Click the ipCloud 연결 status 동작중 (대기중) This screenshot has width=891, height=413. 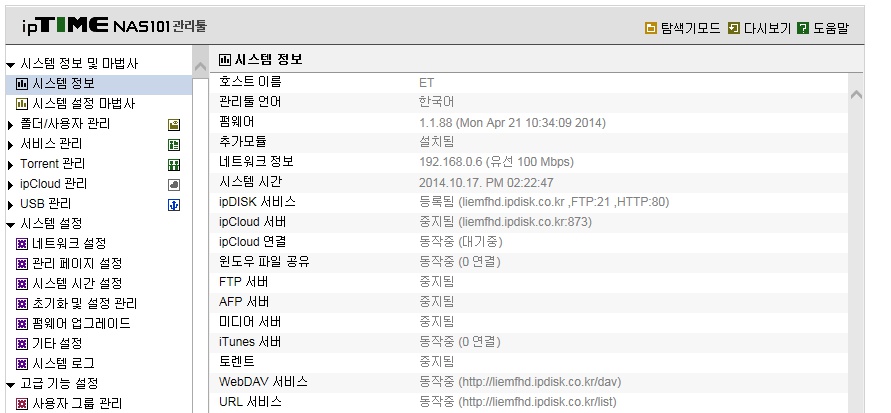pos(461,241)
